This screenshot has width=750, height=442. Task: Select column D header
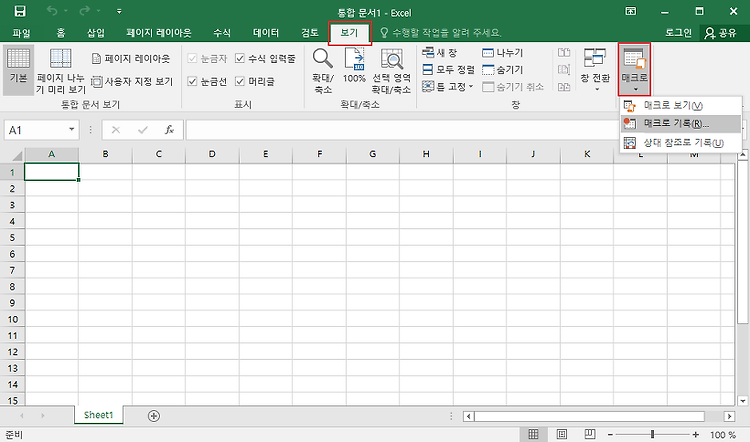coord(212,154)
